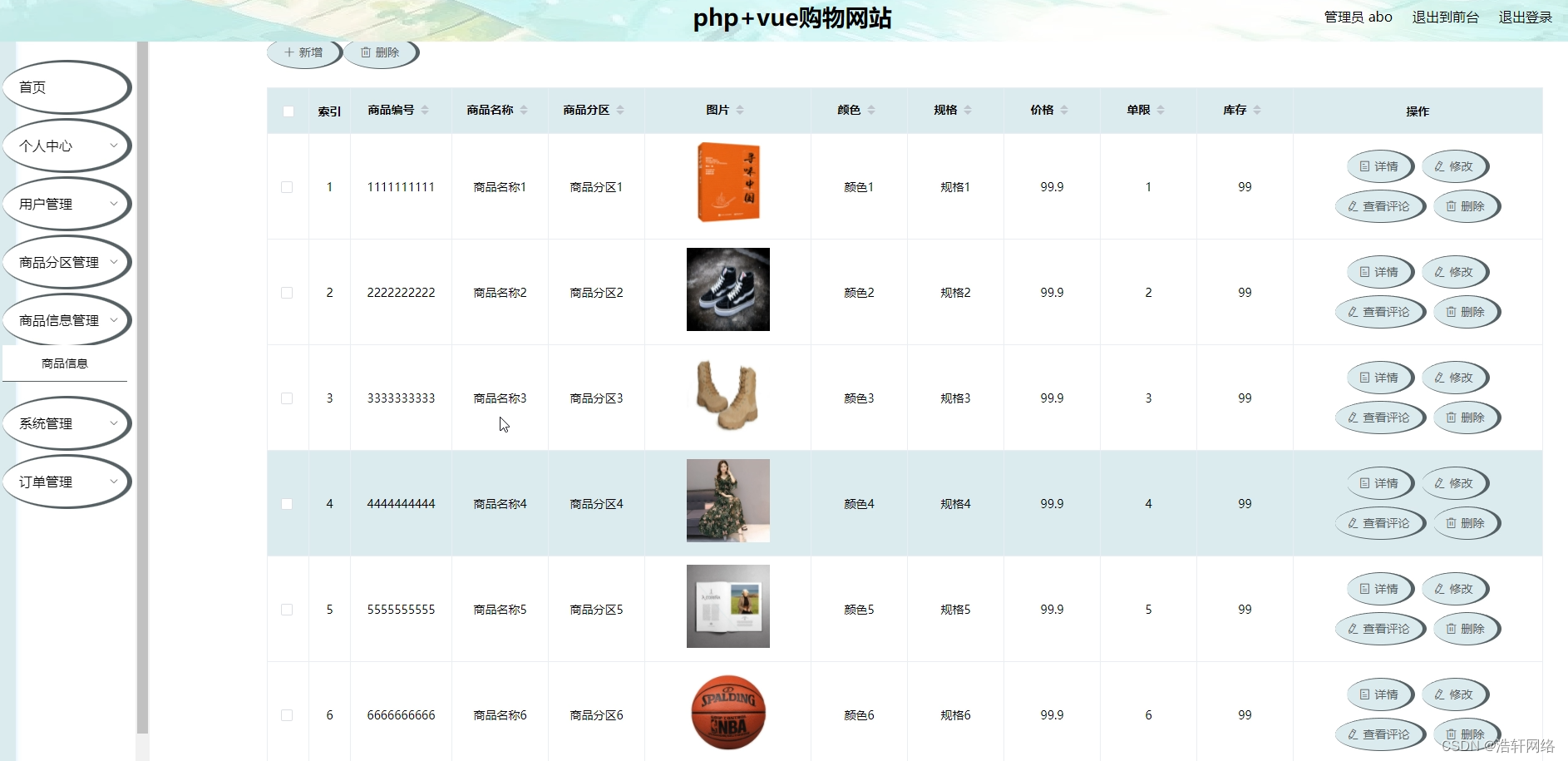This screenshot has height=761, width=1568.
Task: Click 退出登录 in the header
Action: [1525, 17]
